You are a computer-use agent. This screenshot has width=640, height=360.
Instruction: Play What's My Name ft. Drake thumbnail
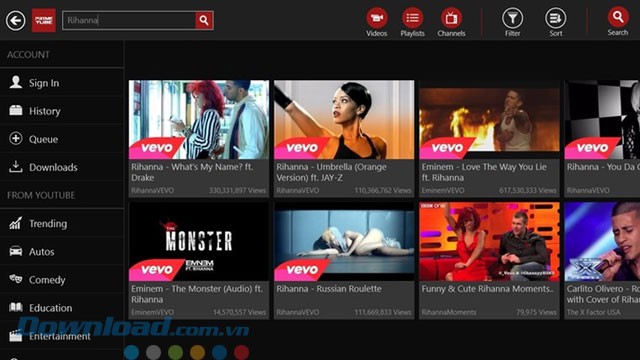pyautogui.click(x=199, y=120)
